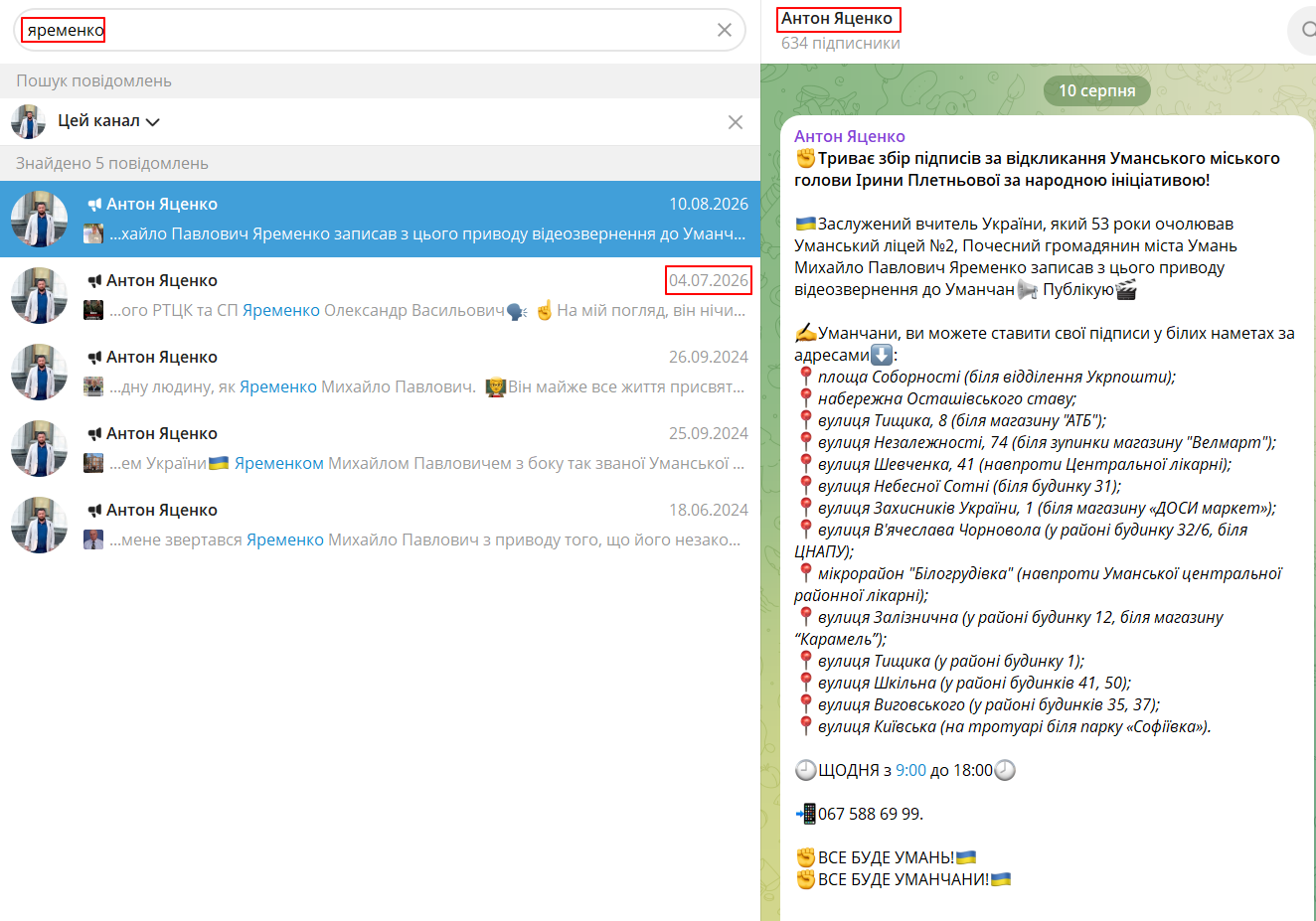Click the megaphone channel icon in 18.06.2024 result

[x=94, y=511]
